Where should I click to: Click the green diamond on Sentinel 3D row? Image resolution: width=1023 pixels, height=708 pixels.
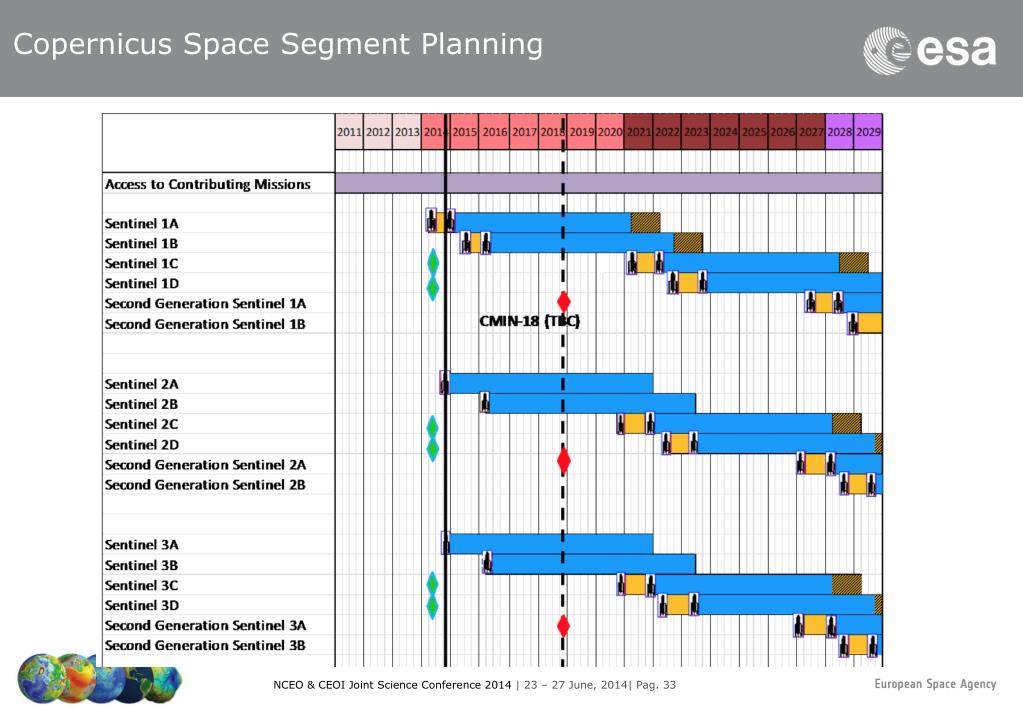tap(432, 607)
